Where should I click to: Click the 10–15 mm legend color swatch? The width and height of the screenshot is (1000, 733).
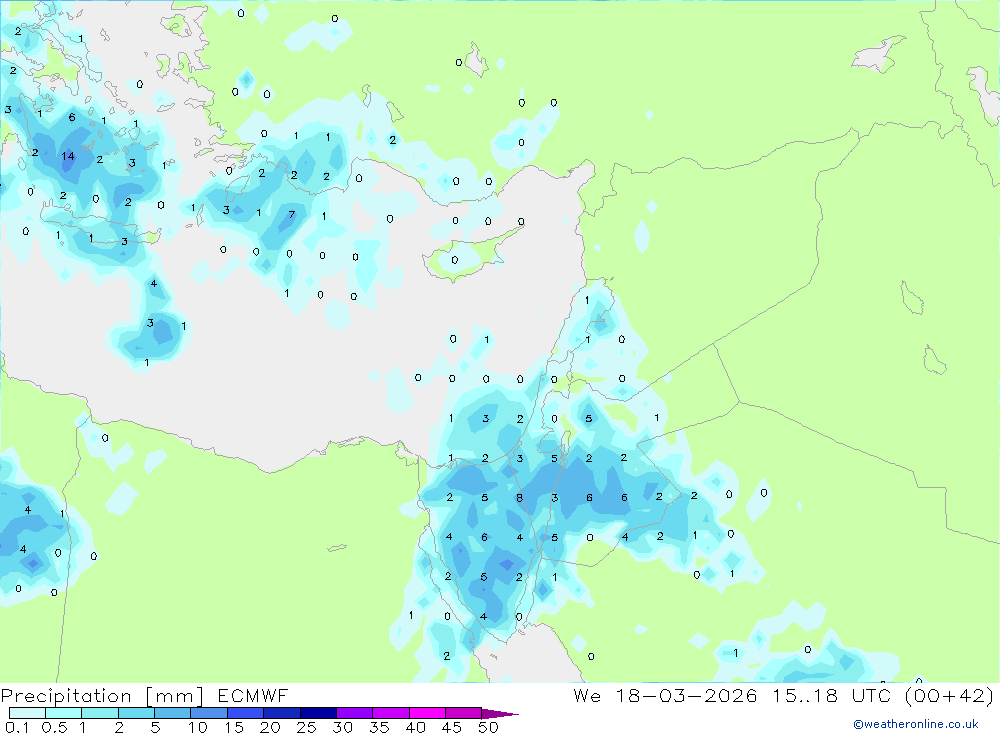tap(209, 713)
